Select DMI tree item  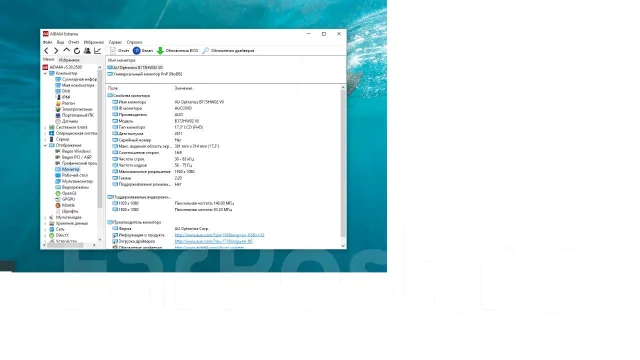[x=63, y=91]
